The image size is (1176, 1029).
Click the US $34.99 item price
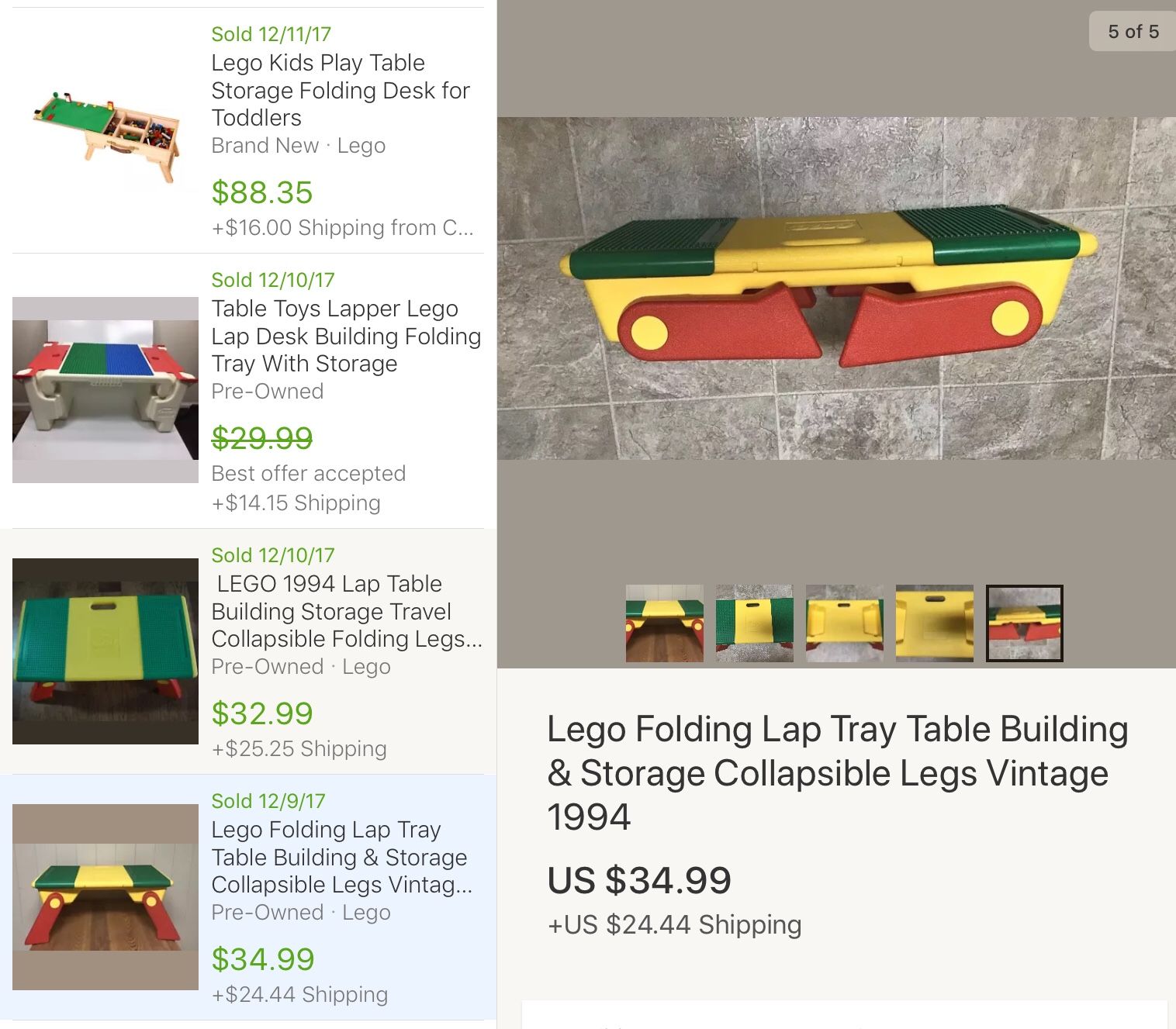tap(639, 880)
